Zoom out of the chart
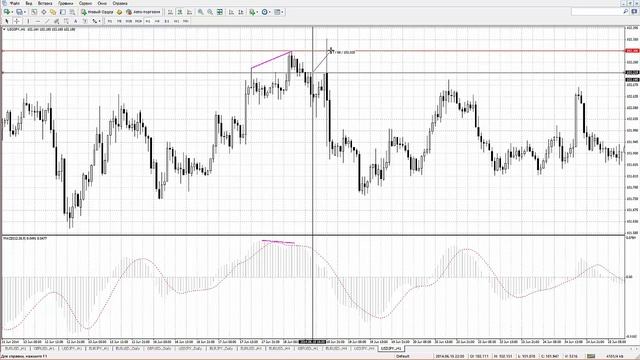Image resolution: width=640 pixels, height=360 pixels. point(210,12)
